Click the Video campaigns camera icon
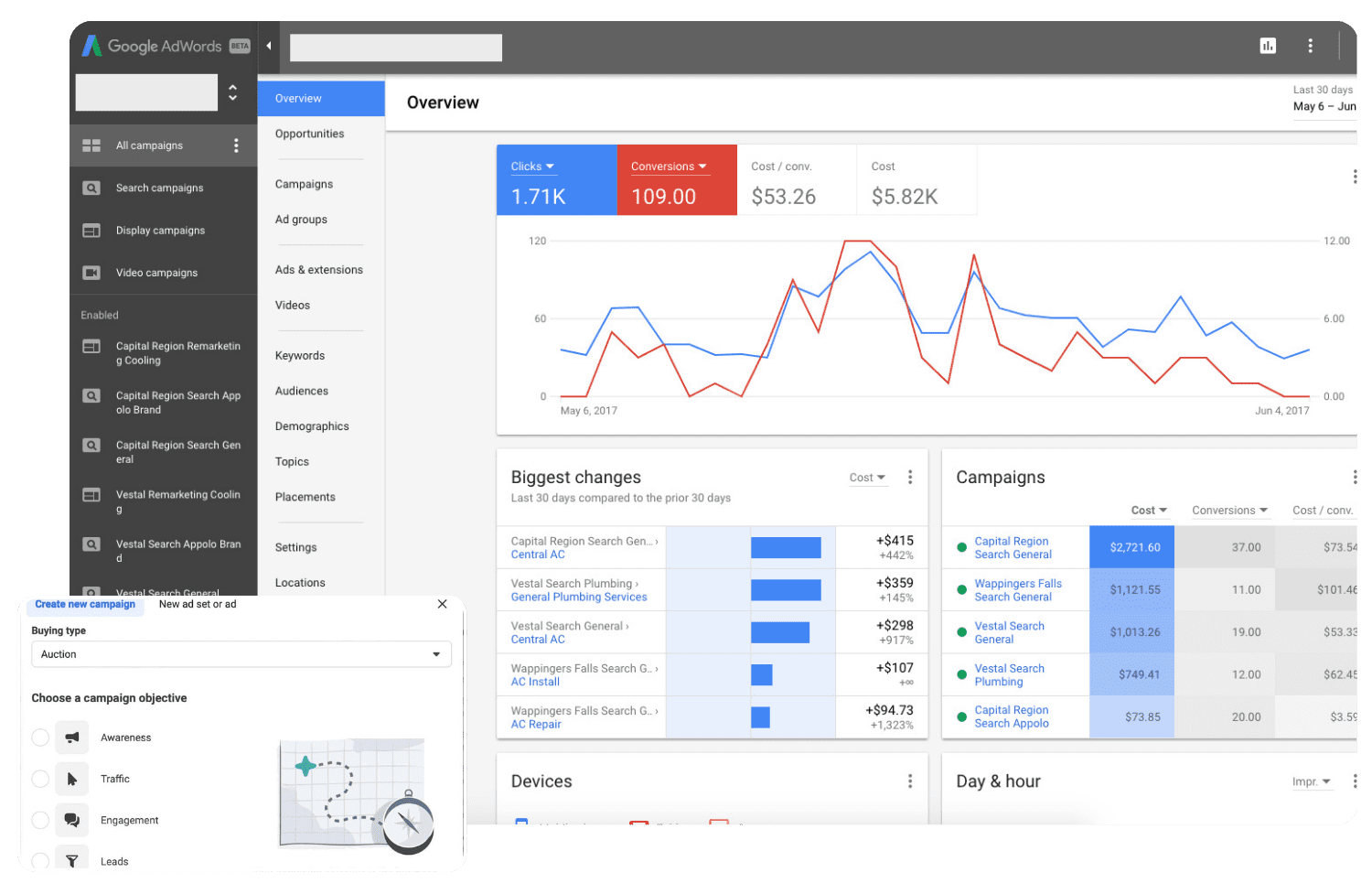 [x=91, y=273]
